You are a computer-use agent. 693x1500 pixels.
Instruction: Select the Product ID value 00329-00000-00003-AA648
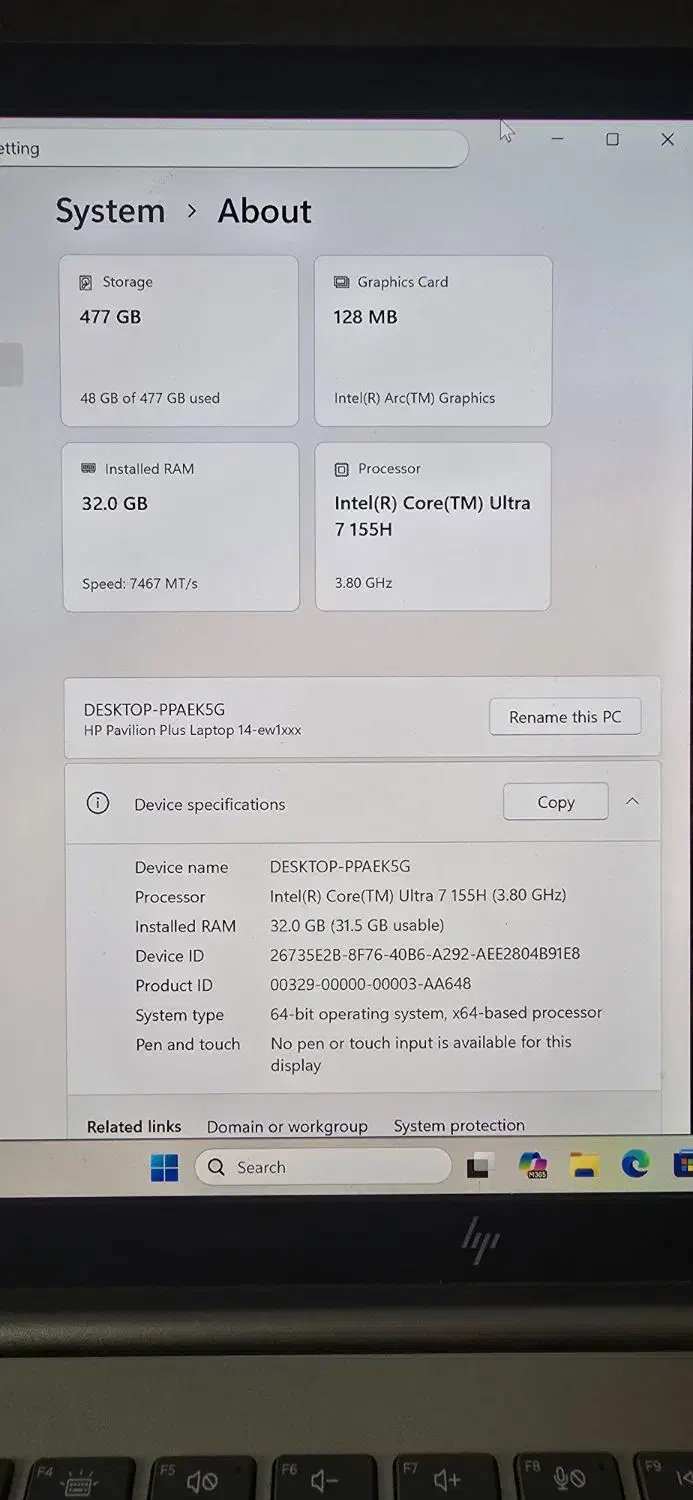[x=370, y=984]
